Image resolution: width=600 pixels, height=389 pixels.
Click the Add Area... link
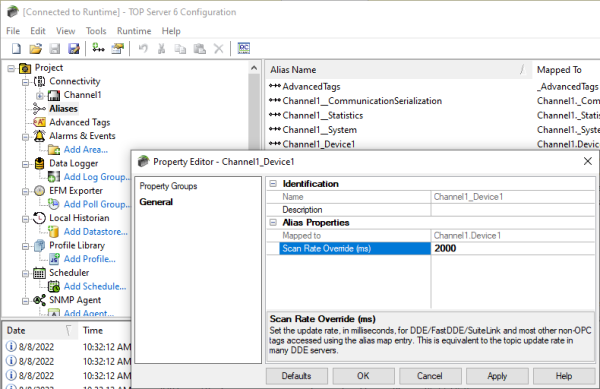(86, 150)
